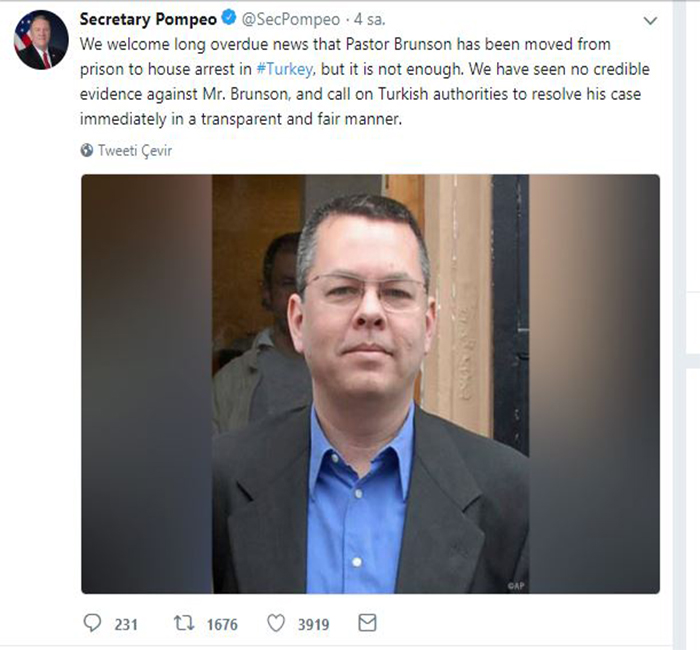The width and height of the screenshot is (700, 650).
Task: Retweet using the retweet arrows icon
Action: point(184,623)
